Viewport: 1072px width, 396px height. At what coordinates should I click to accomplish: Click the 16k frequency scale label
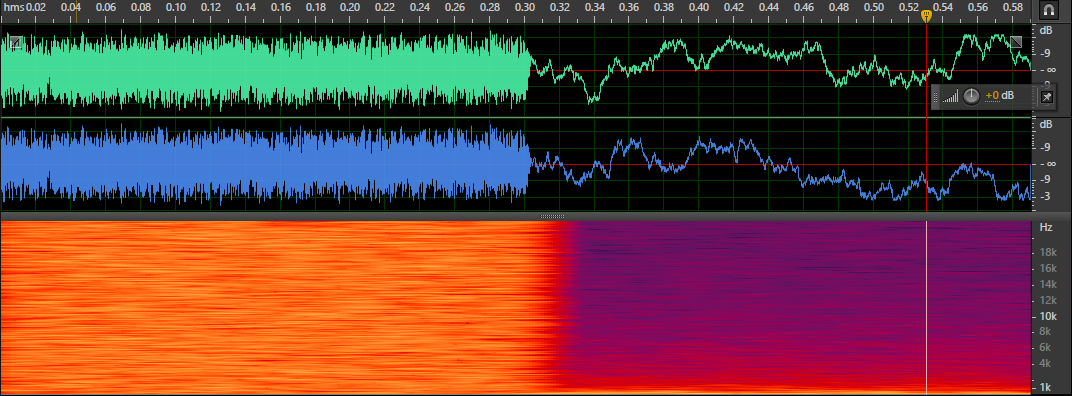click(1049, 269)
